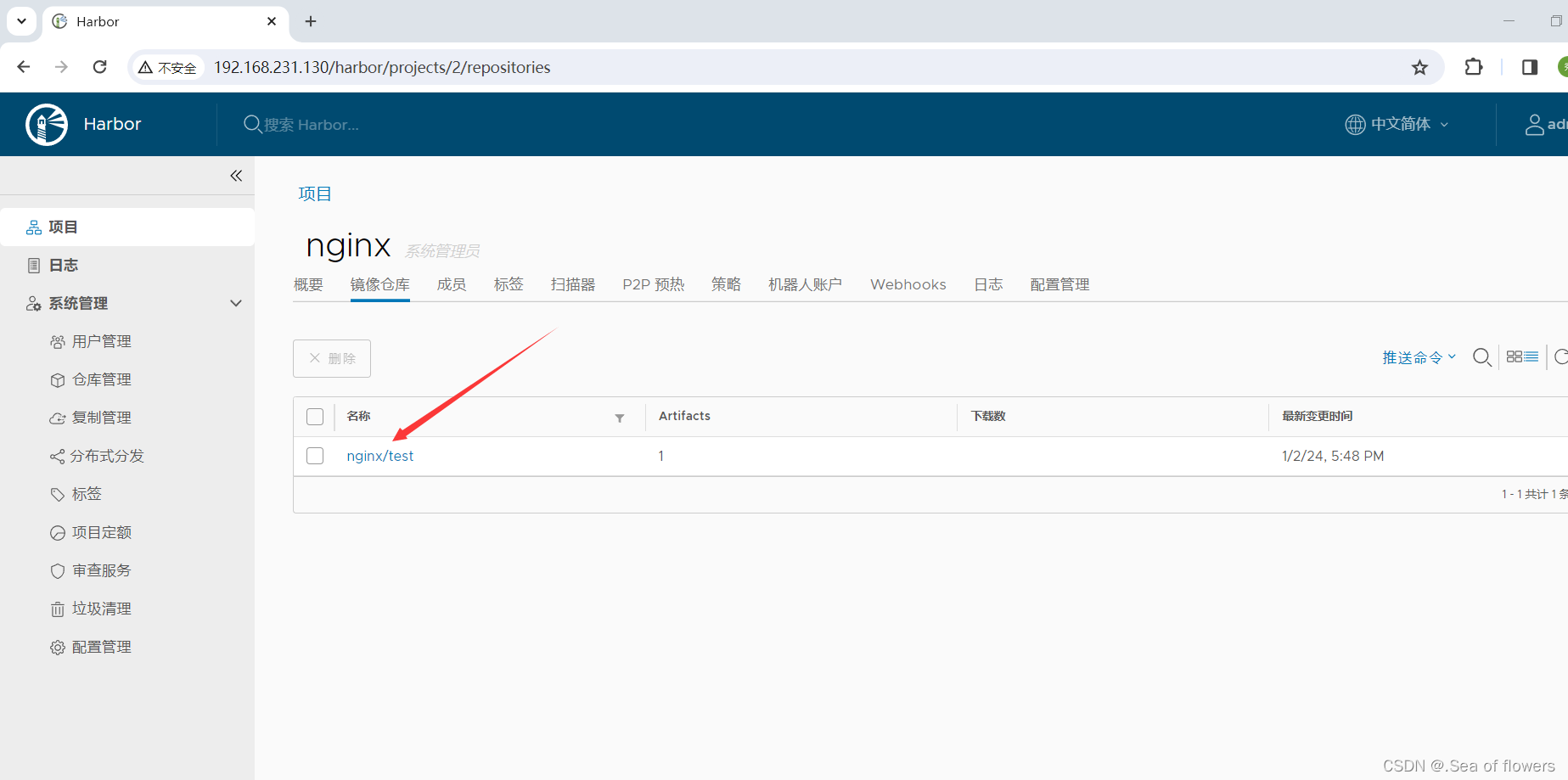Tick the checkbox for nginx/test row
1568x780 pixels.
315,456
